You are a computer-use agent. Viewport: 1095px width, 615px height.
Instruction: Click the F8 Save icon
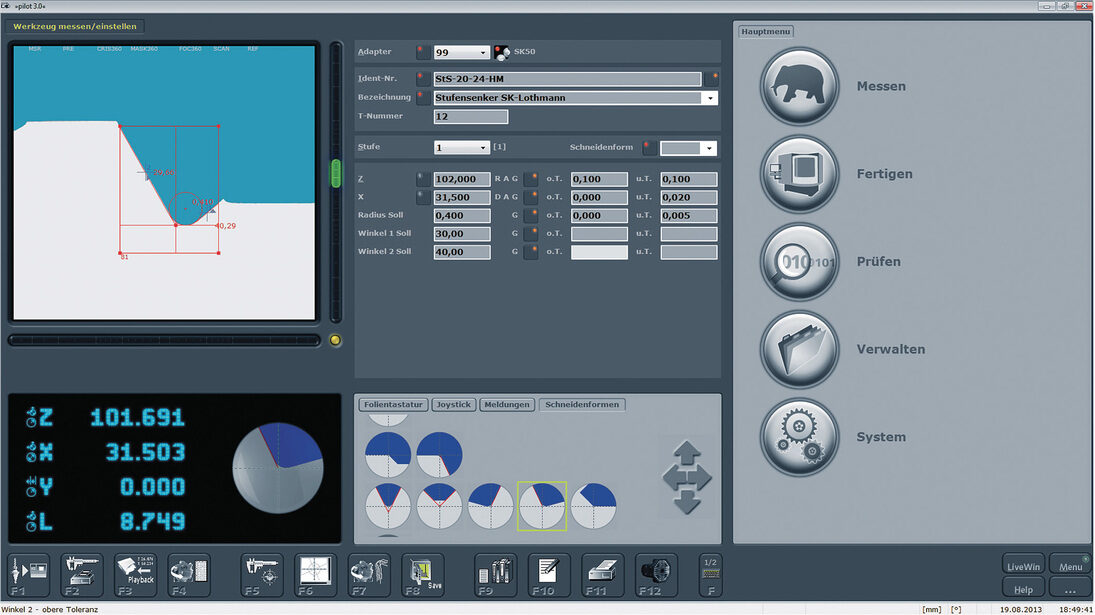(422, 576)
